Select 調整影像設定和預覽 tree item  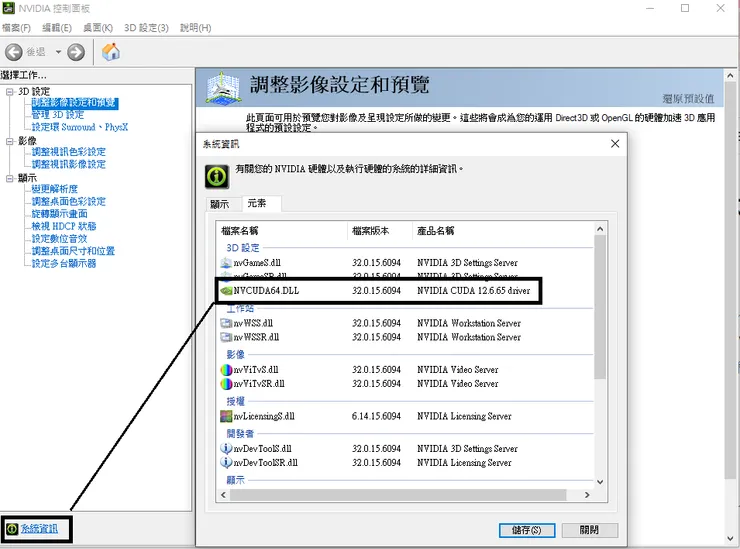click(x=75, y=103)
